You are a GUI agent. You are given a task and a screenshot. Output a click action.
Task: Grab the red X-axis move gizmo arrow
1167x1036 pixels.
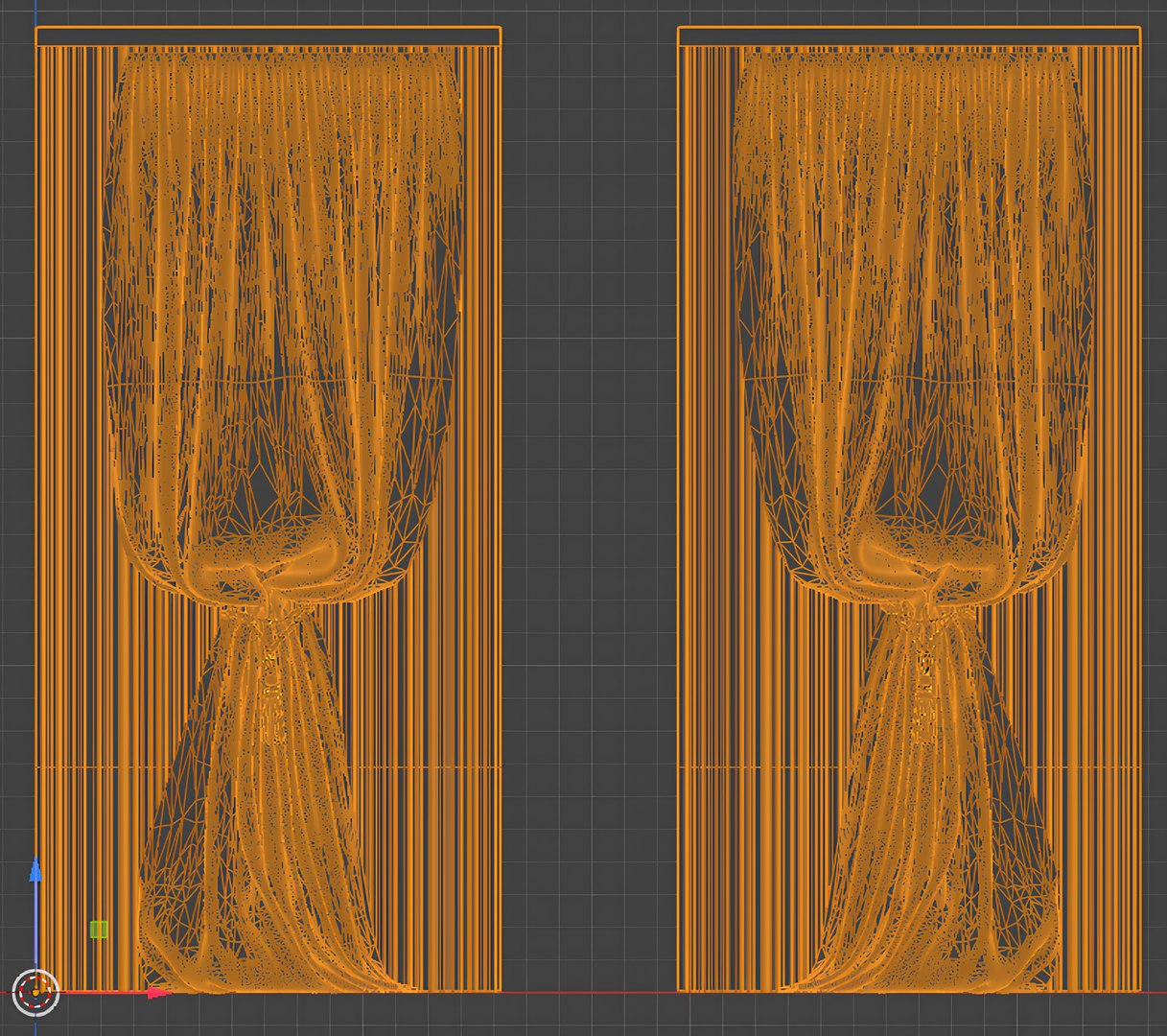pos(158,993)
